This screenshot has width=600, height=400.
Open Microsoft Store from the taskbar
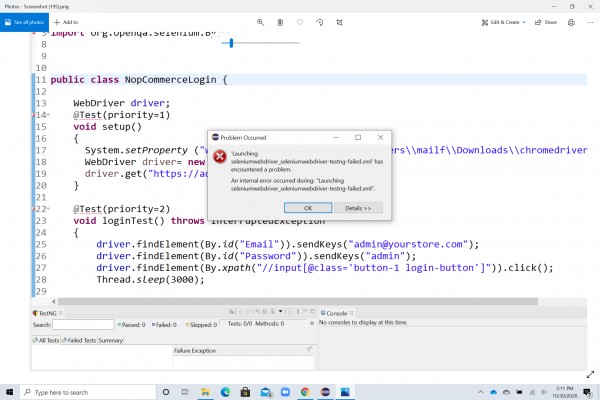(245, 392)
